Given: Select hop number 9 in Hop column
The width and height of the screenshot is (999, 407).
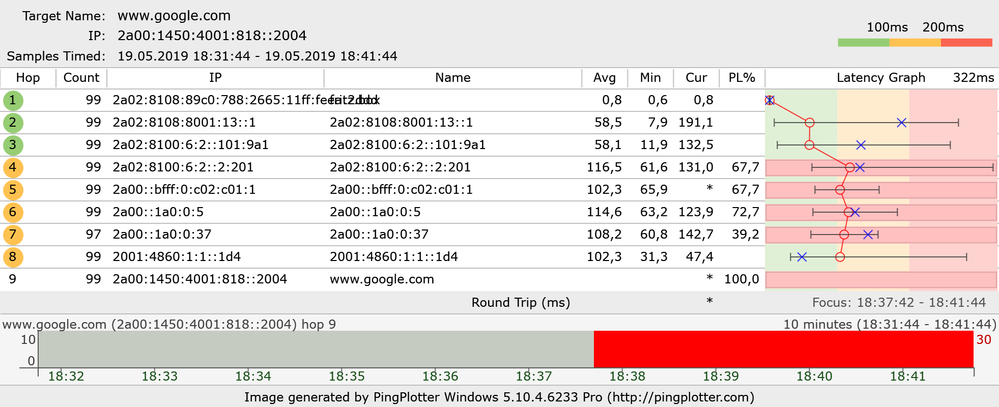Looking at the screenshot, I should point(11,279).
